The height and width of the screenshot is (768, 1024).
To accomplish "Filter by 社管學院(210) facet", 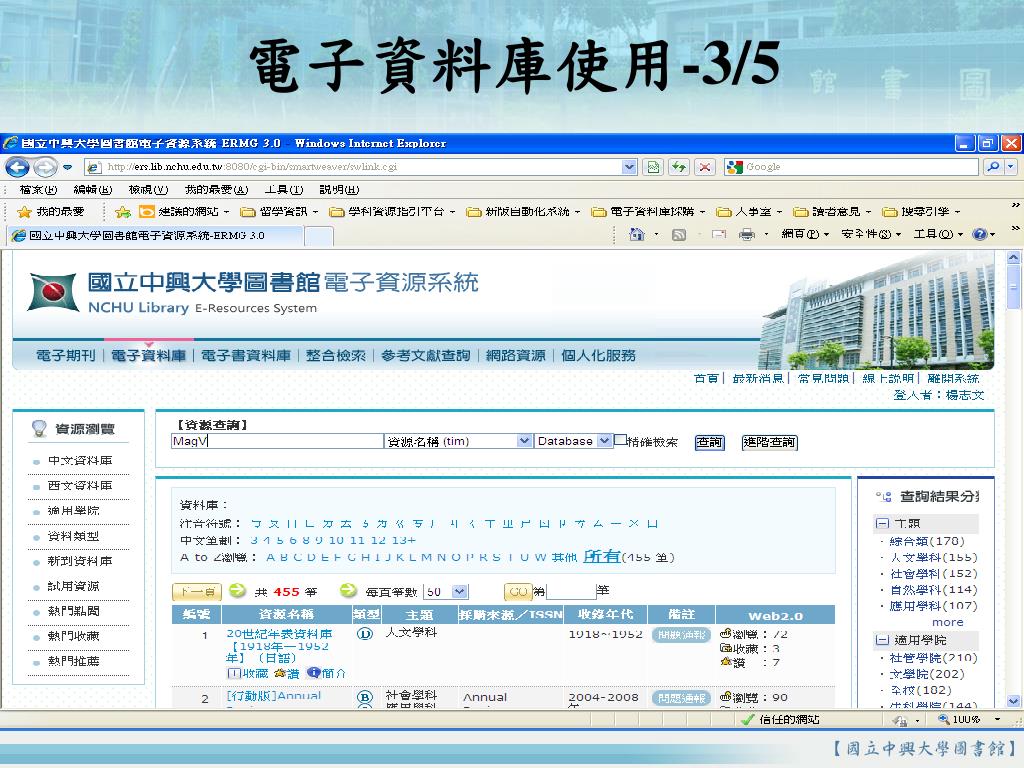I will click(933, 658).
